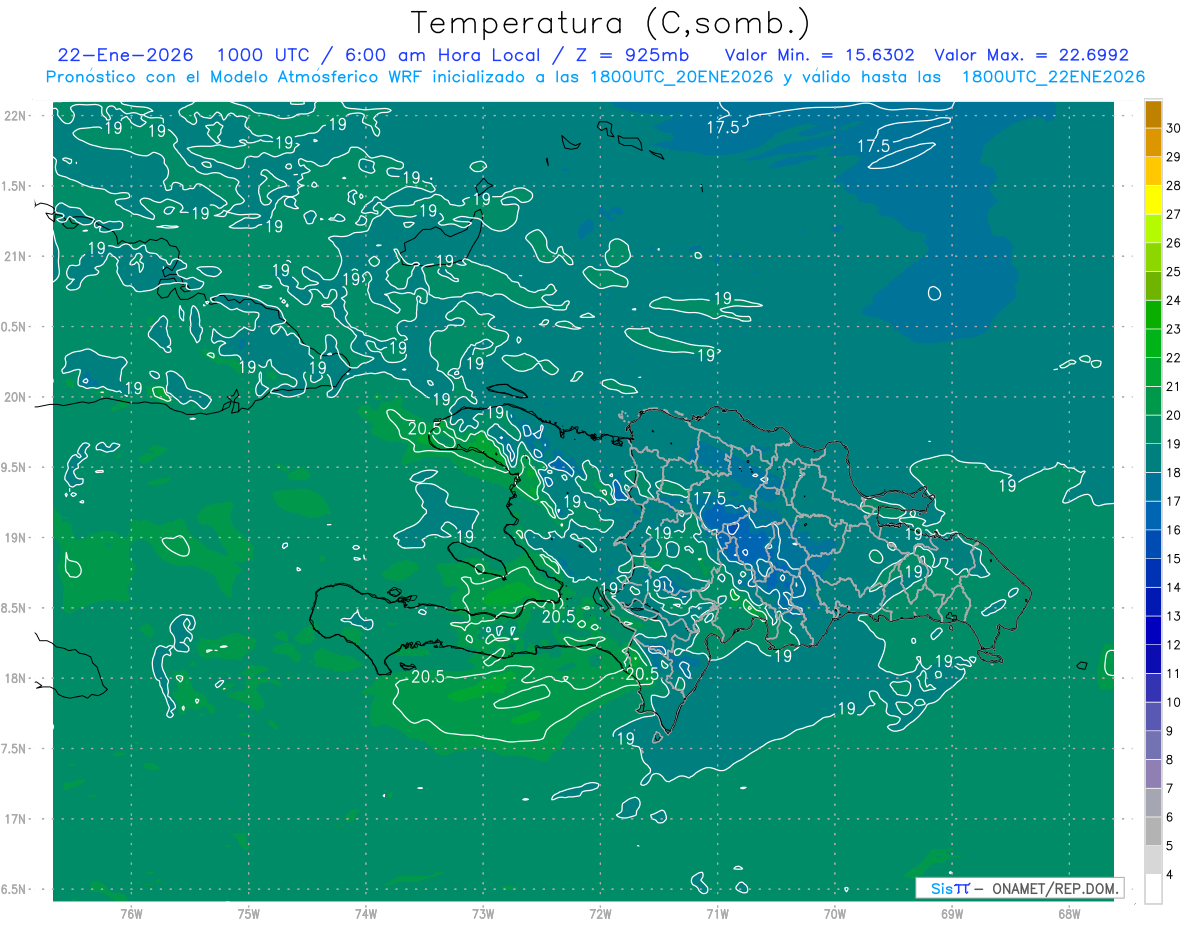Click the 74W longitude axis label
The width and height of the screenshot is (1200, 927).
[366, 914]
